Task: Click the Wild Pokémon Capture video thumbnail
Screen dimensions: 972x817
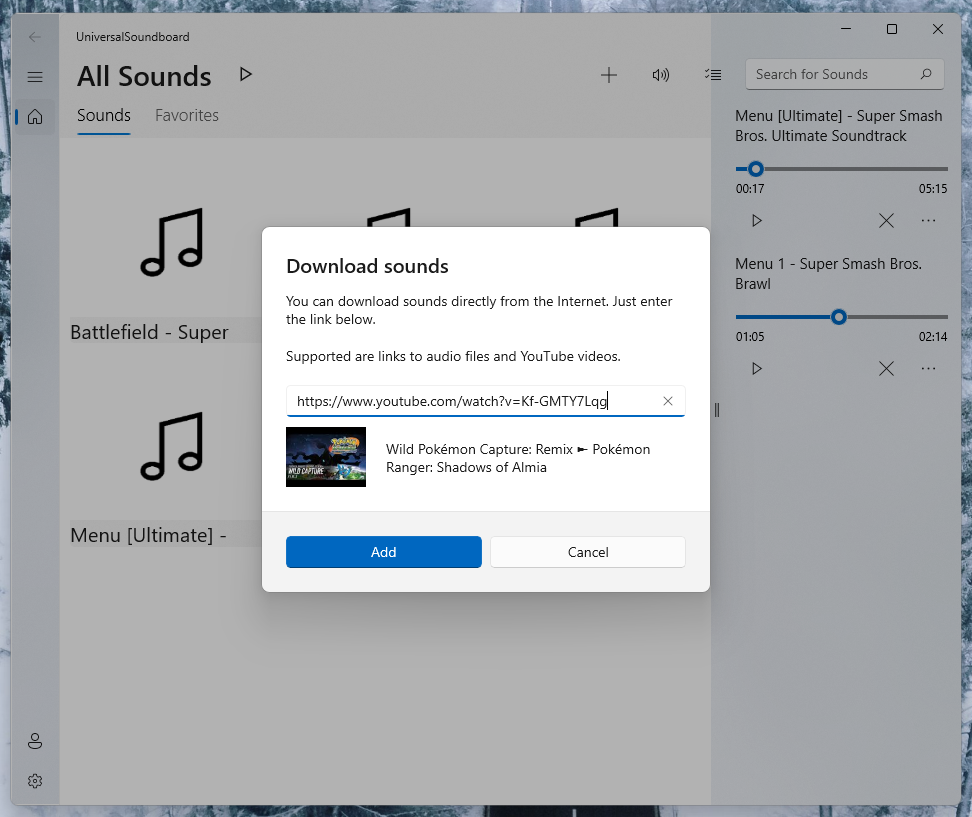Action: point(325,457)
